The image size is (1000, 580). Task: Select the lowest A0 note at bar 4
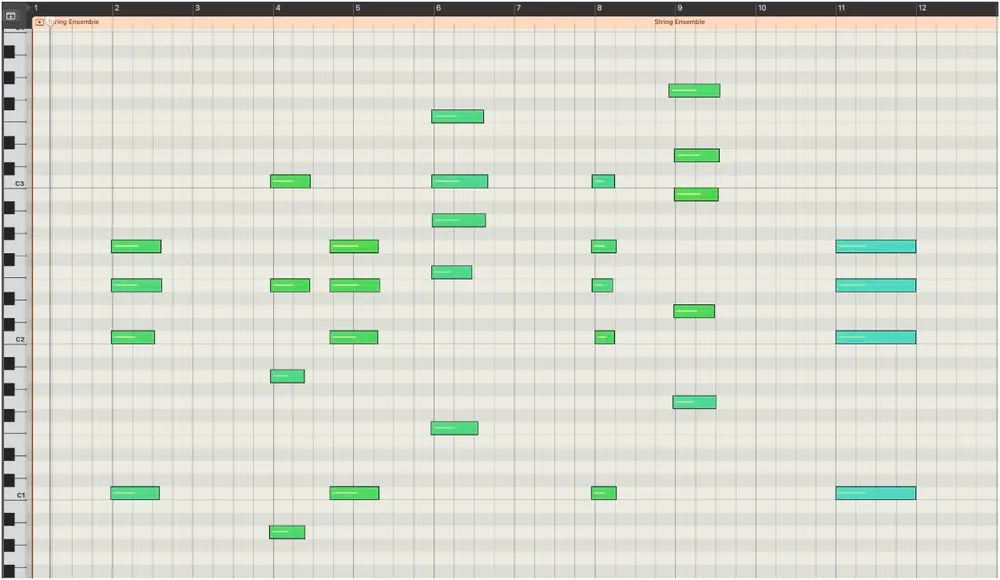pyautogui.click(x=287, y=532)
